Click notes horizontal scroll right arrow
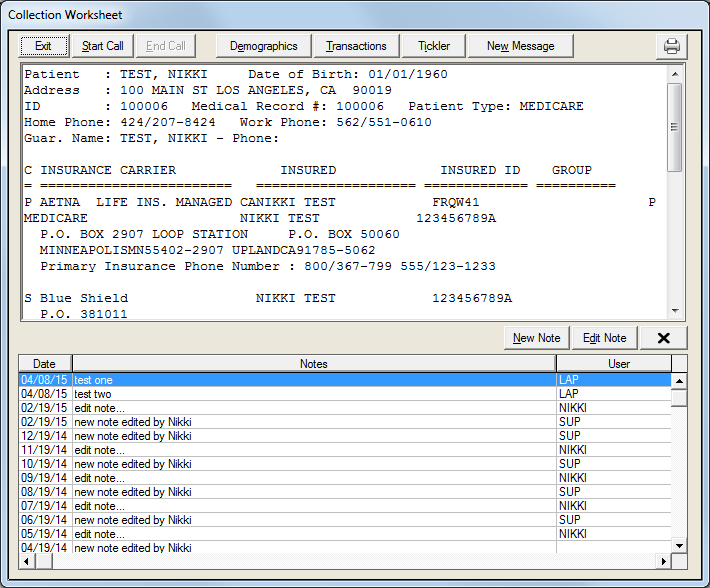 (x=663, y=560)
